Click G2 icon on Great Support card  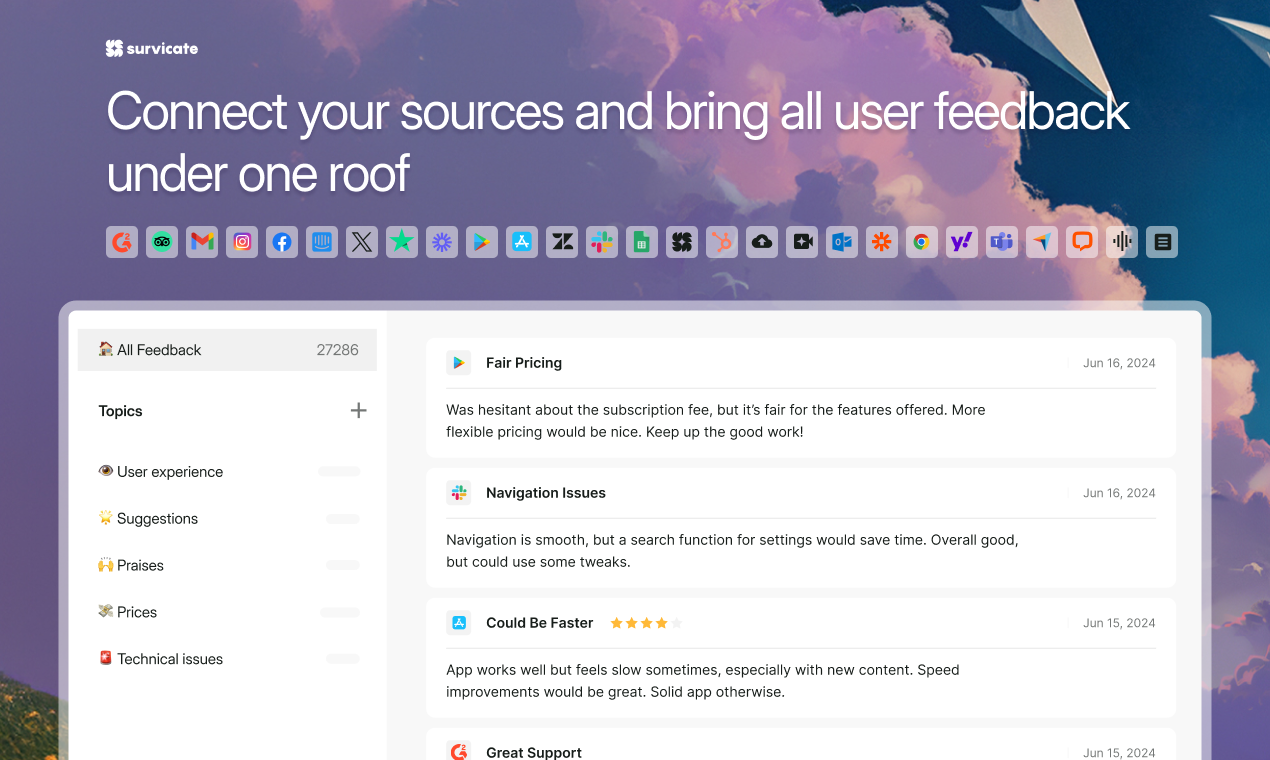click(x=459, y=751)
